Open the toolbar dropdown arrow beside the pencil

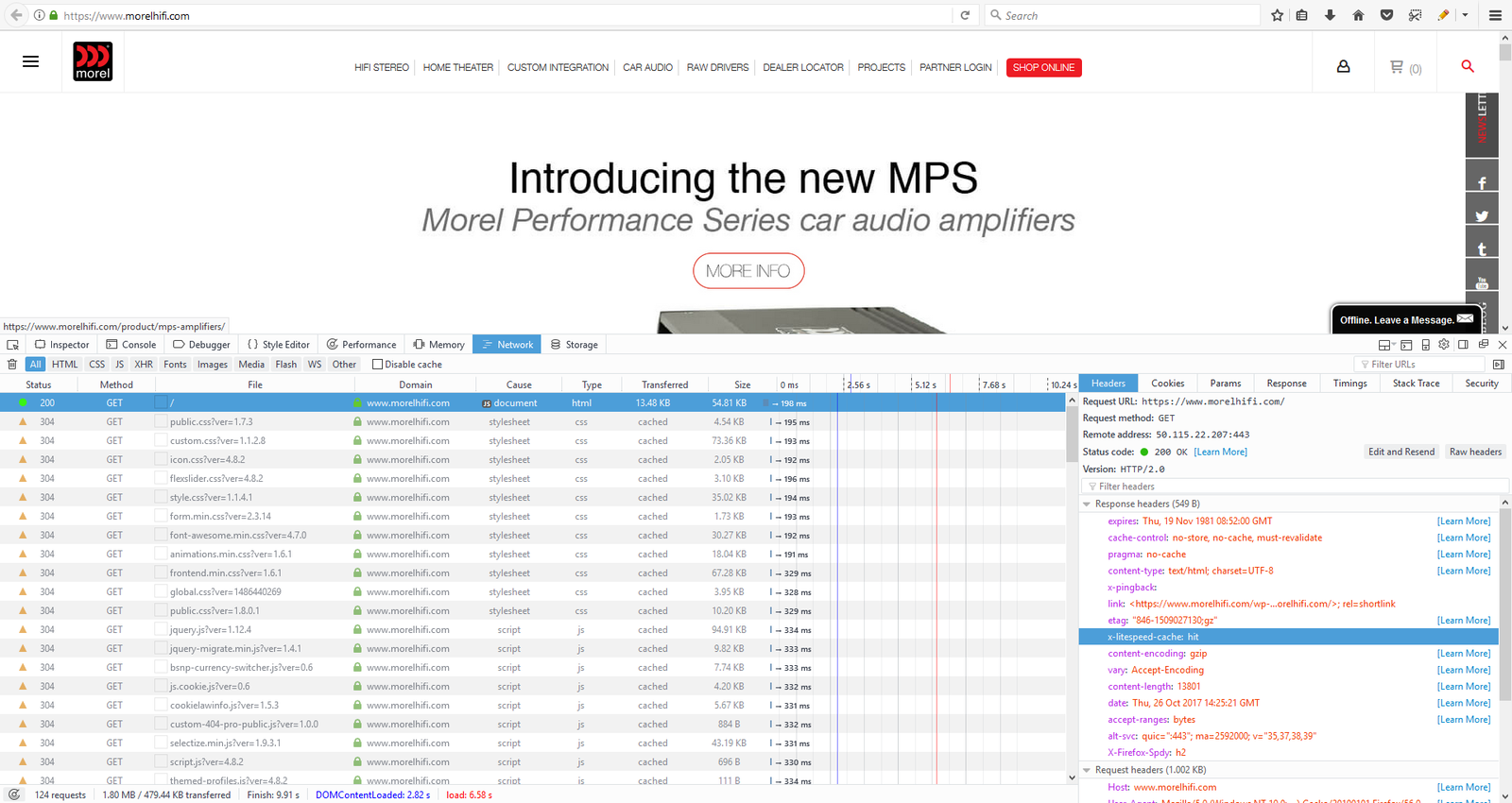click(1466, 15)
